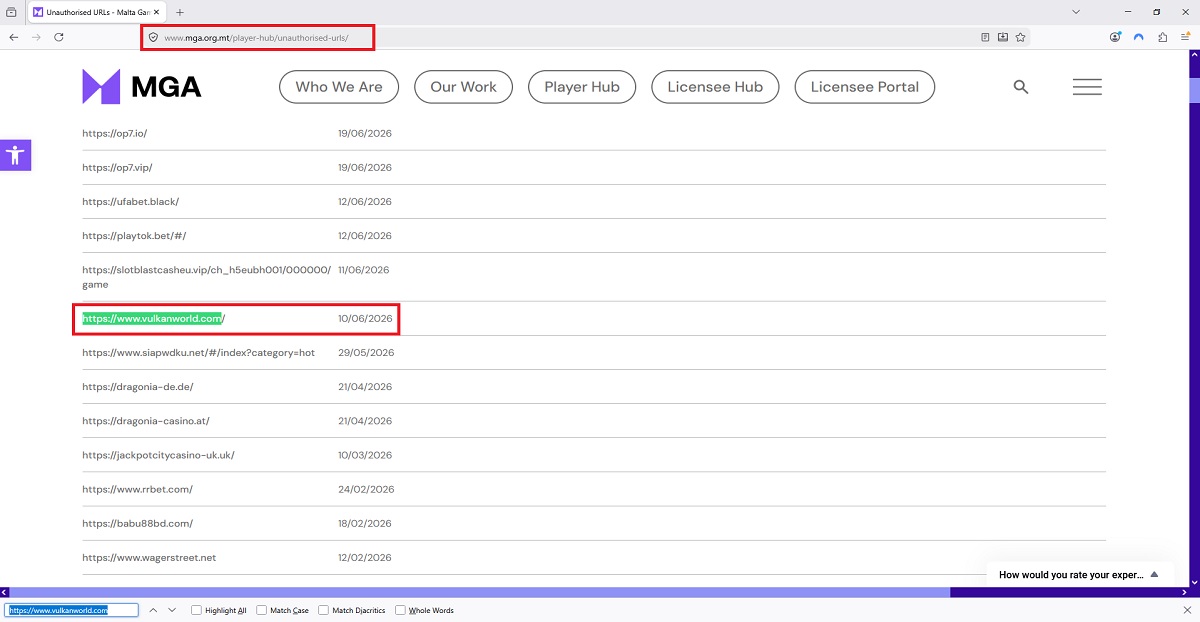Open the accessibility widget icon
Screen dimensions: 1200x622
(x=15, y=154)
